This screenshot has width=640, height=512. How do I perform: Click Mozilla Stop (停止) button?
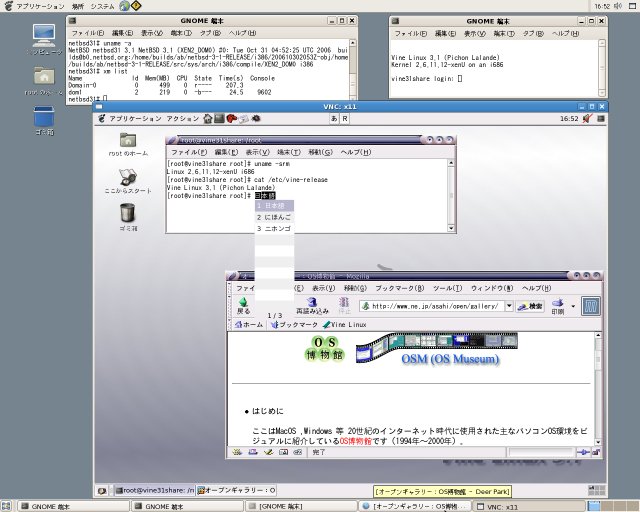click(x=344, y=306)
